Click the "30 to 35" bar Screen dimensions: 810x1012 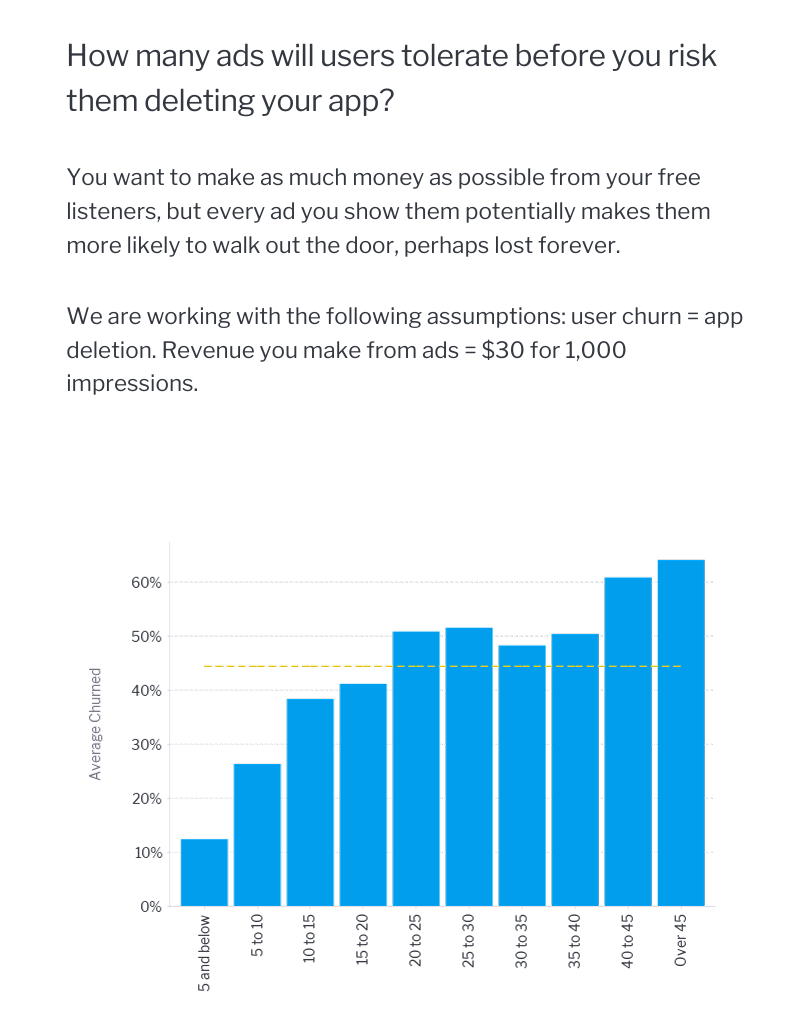pos(522,775)
